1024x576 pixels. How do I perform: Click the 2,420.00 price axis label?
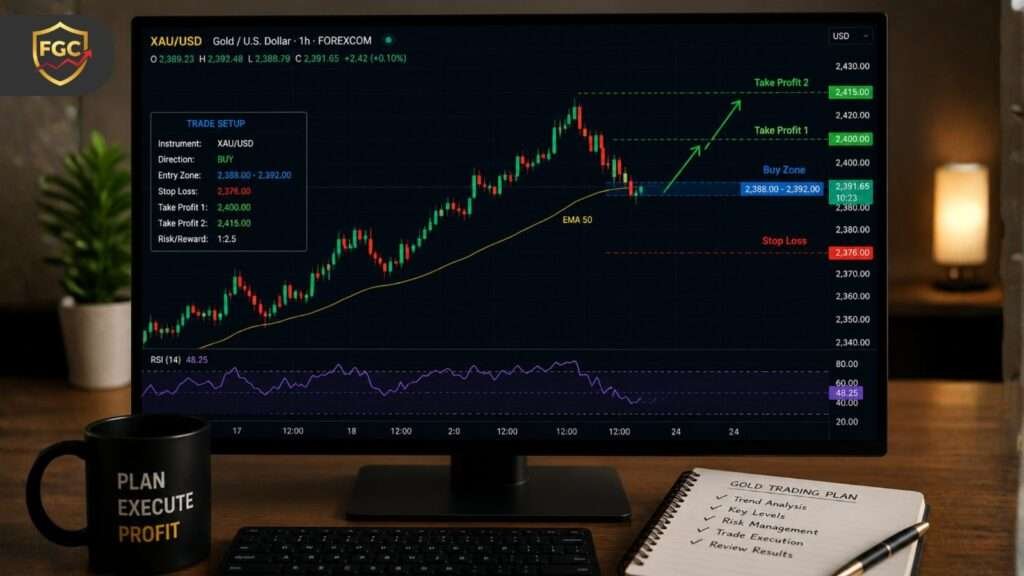852,116
